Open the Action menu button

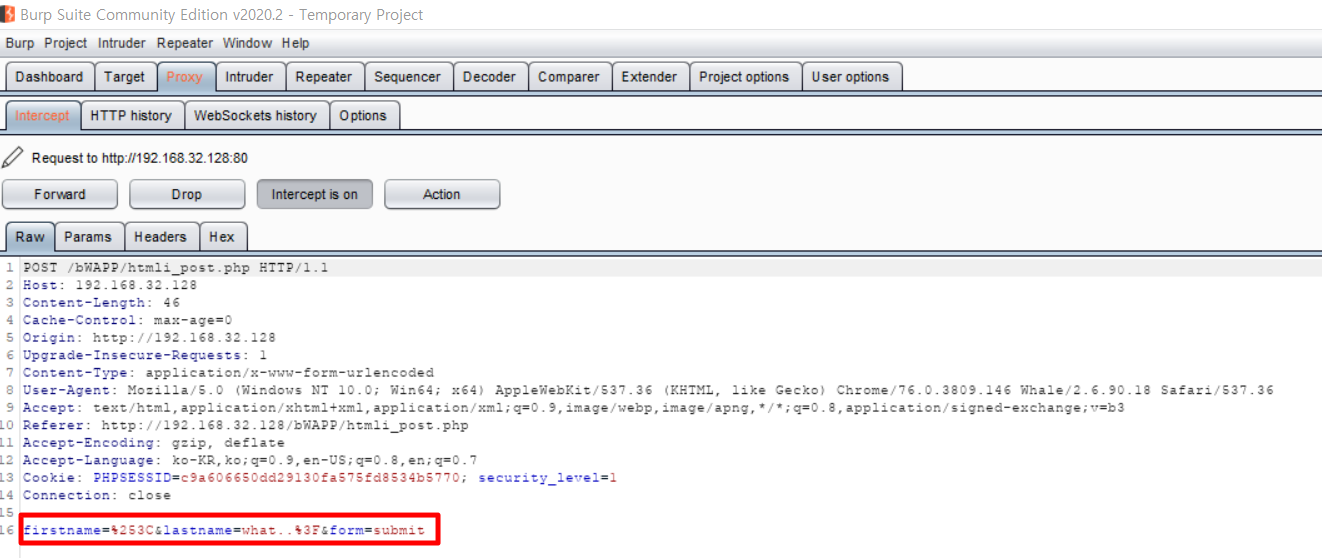pos(442,194)
